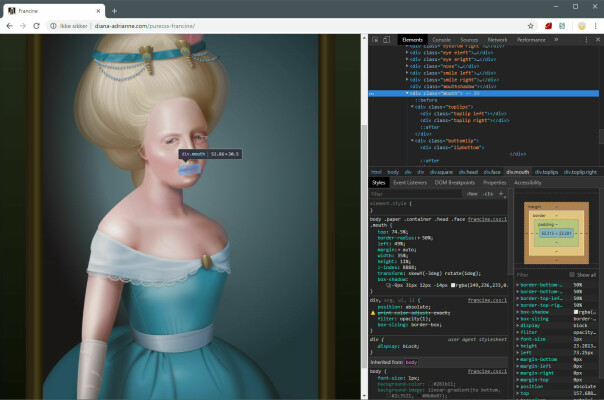Open the profile avatar icon
Image resolution: width=604 pixels, height=400 pixels.
(582, 26)
